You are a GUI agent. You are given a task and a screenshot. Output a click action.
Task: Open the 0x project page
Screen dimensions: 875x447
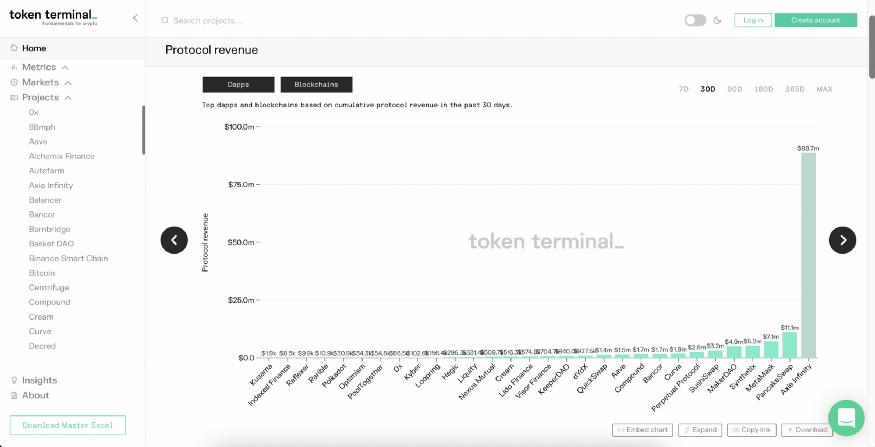point(33,112)
